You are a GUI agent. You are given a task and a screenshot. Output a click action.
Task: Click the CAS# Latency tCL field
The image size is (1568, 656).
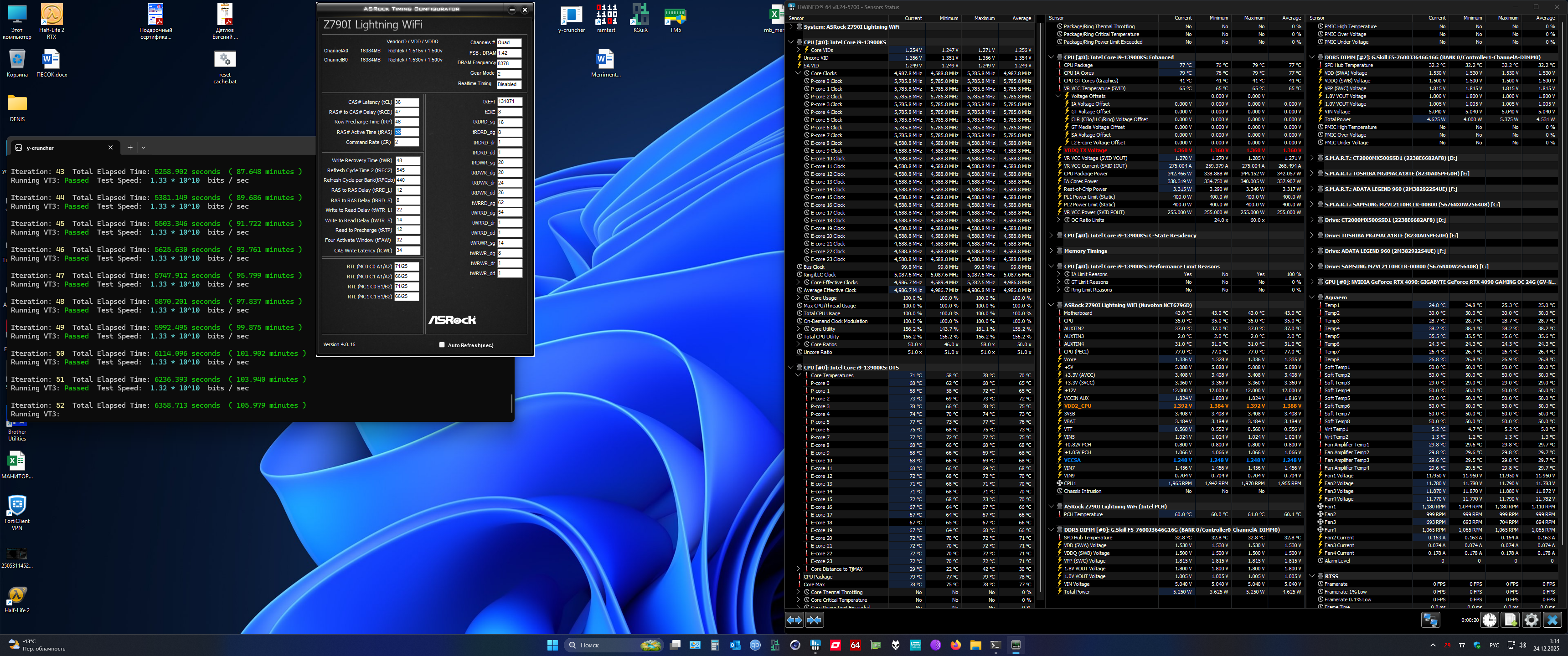point(406,102)
